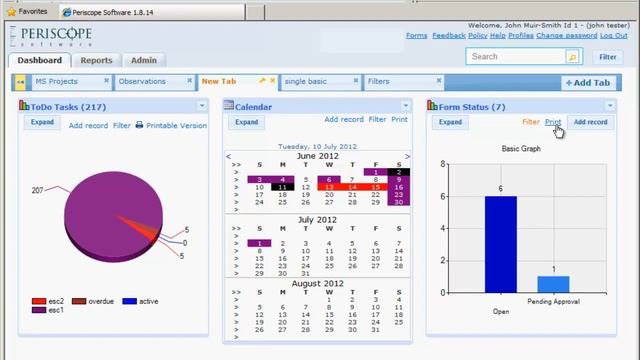Viewport: 640px width, 360px height.
Task: Open the Policy link
Action: (478, 36)
